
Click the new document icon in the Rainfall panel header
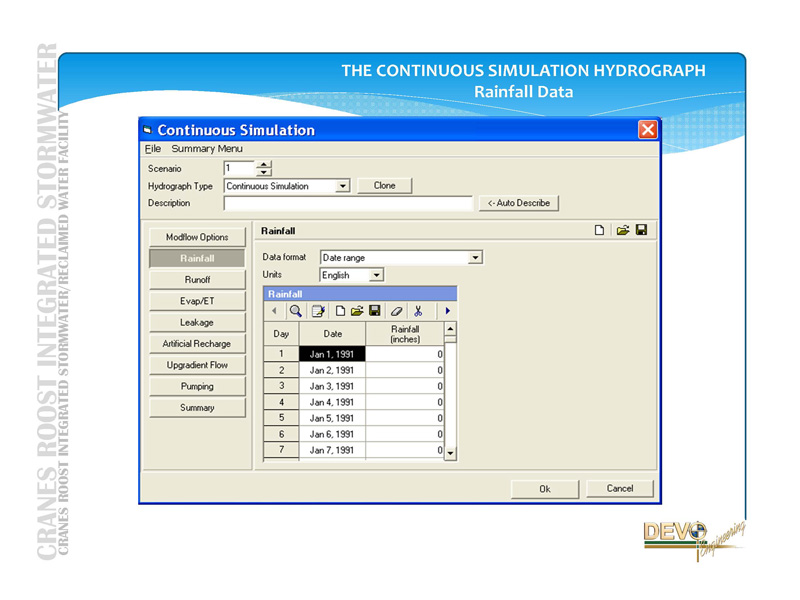click(600, 231)
